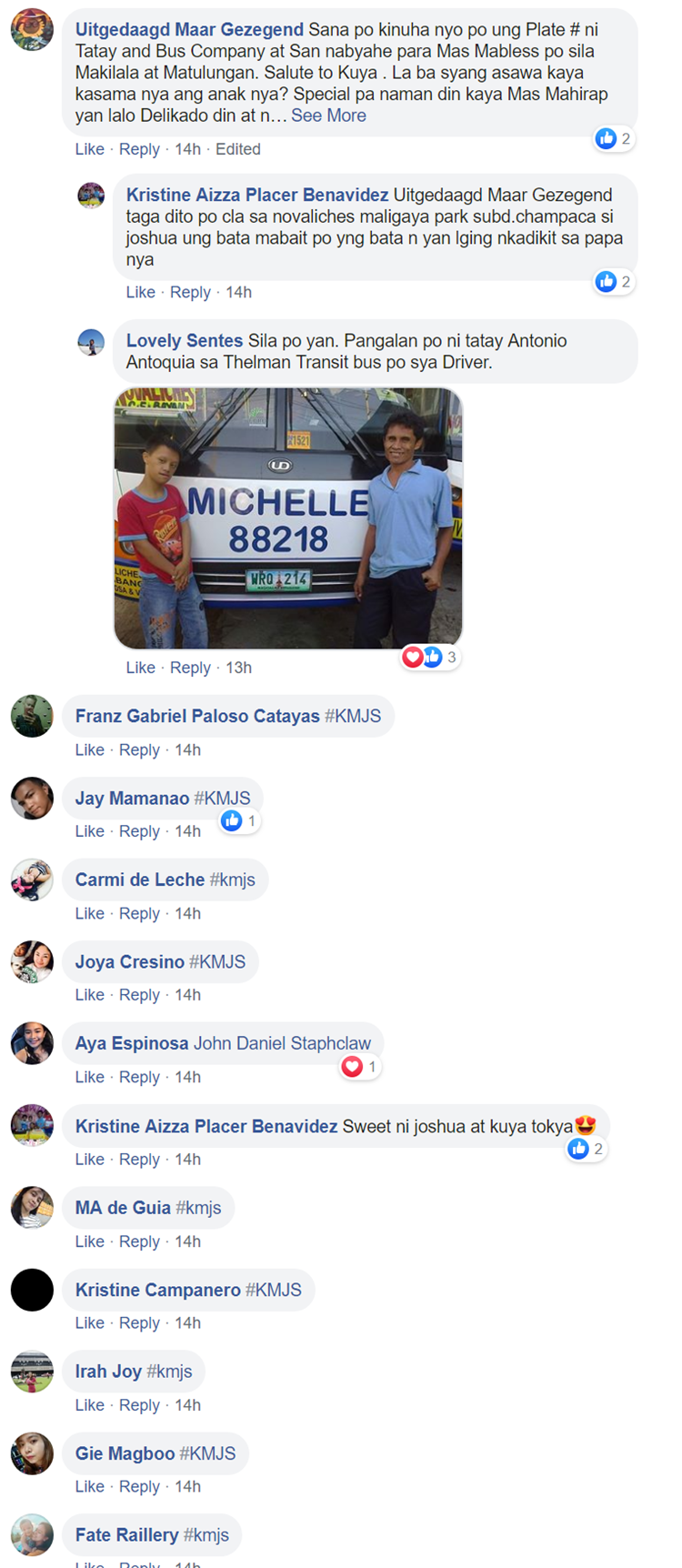Open Lovely Sentes' small profile avatar
The height and width of the screenshot is (1568, 682).
91,342
